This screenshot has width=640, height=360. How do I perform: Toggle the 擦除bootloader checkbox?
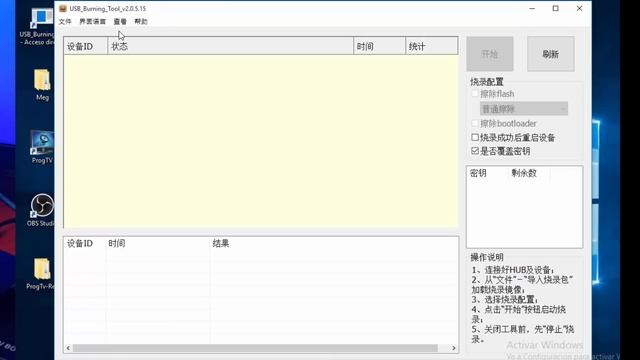click(475, 123)
